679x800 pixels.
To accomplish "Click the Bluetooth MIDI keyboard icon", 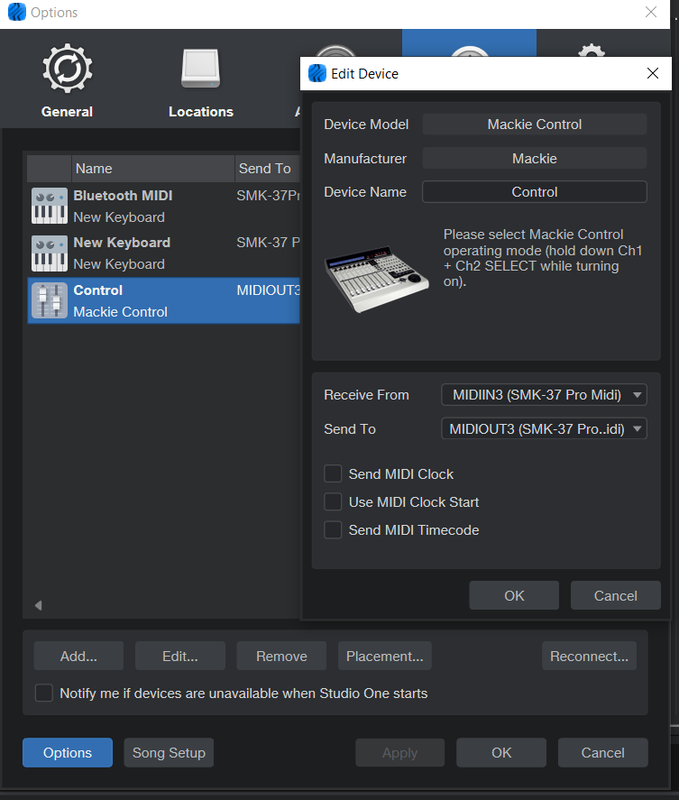I will 49,206.
